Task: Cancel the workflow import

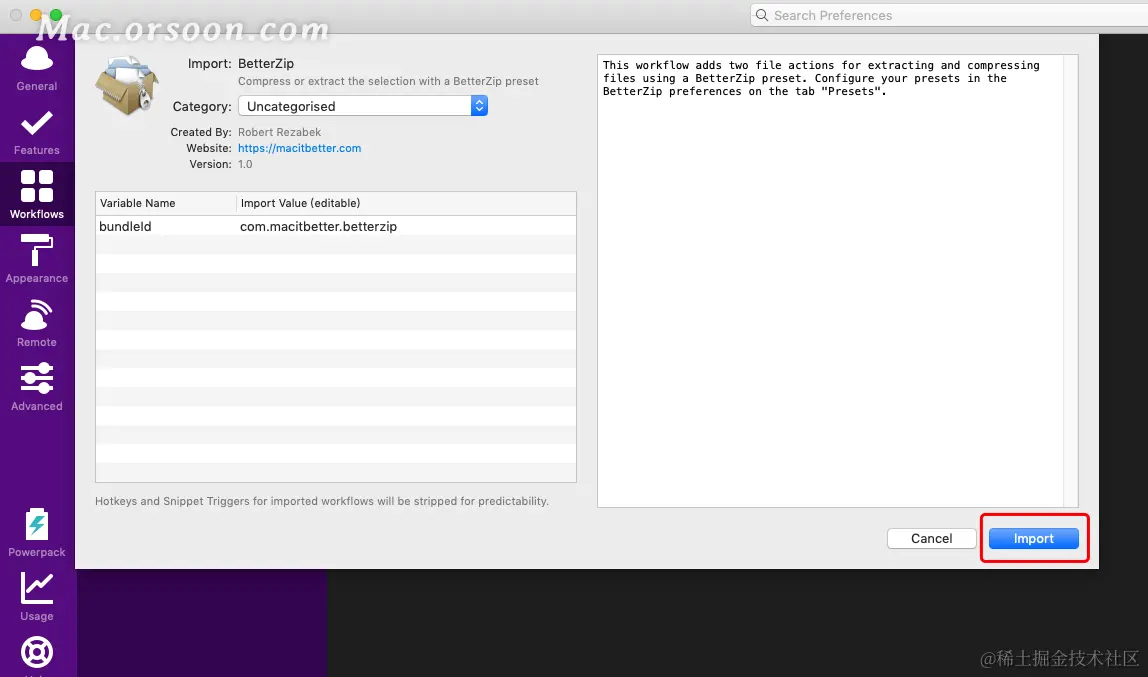Action: coord(931,539)
